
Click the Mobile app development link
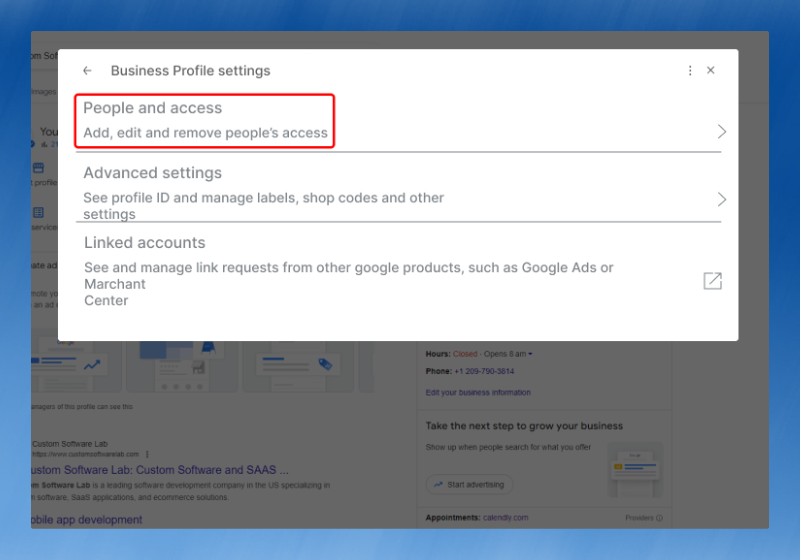point(87,520)
